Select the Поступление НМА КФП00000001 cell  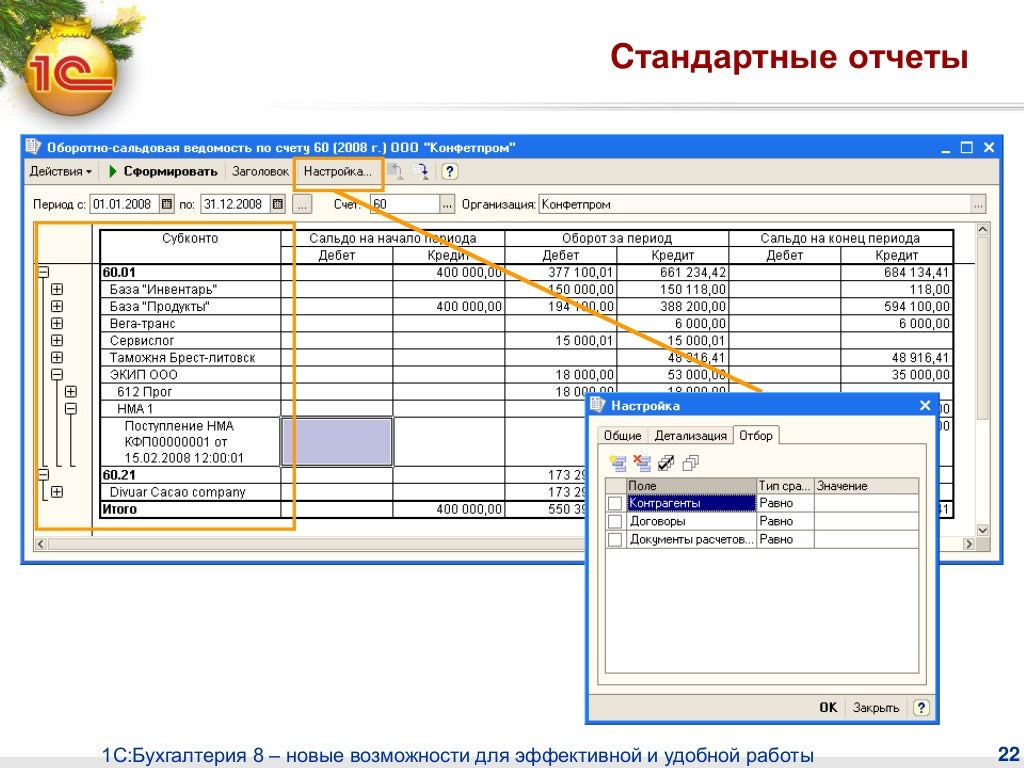pyautogui.click(x=190, y=442)
